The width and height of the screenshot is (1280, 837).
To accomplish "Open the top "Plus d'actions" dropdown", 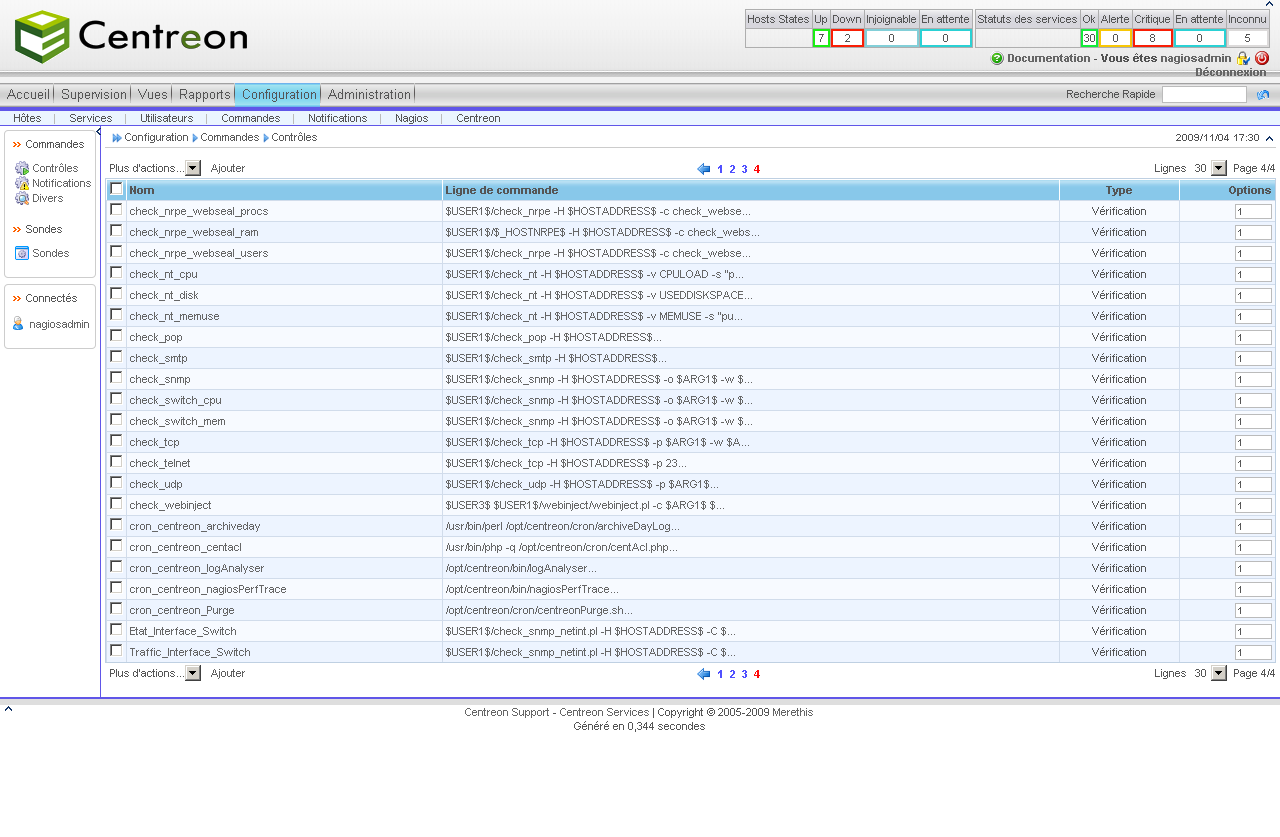I will (193, 169).
